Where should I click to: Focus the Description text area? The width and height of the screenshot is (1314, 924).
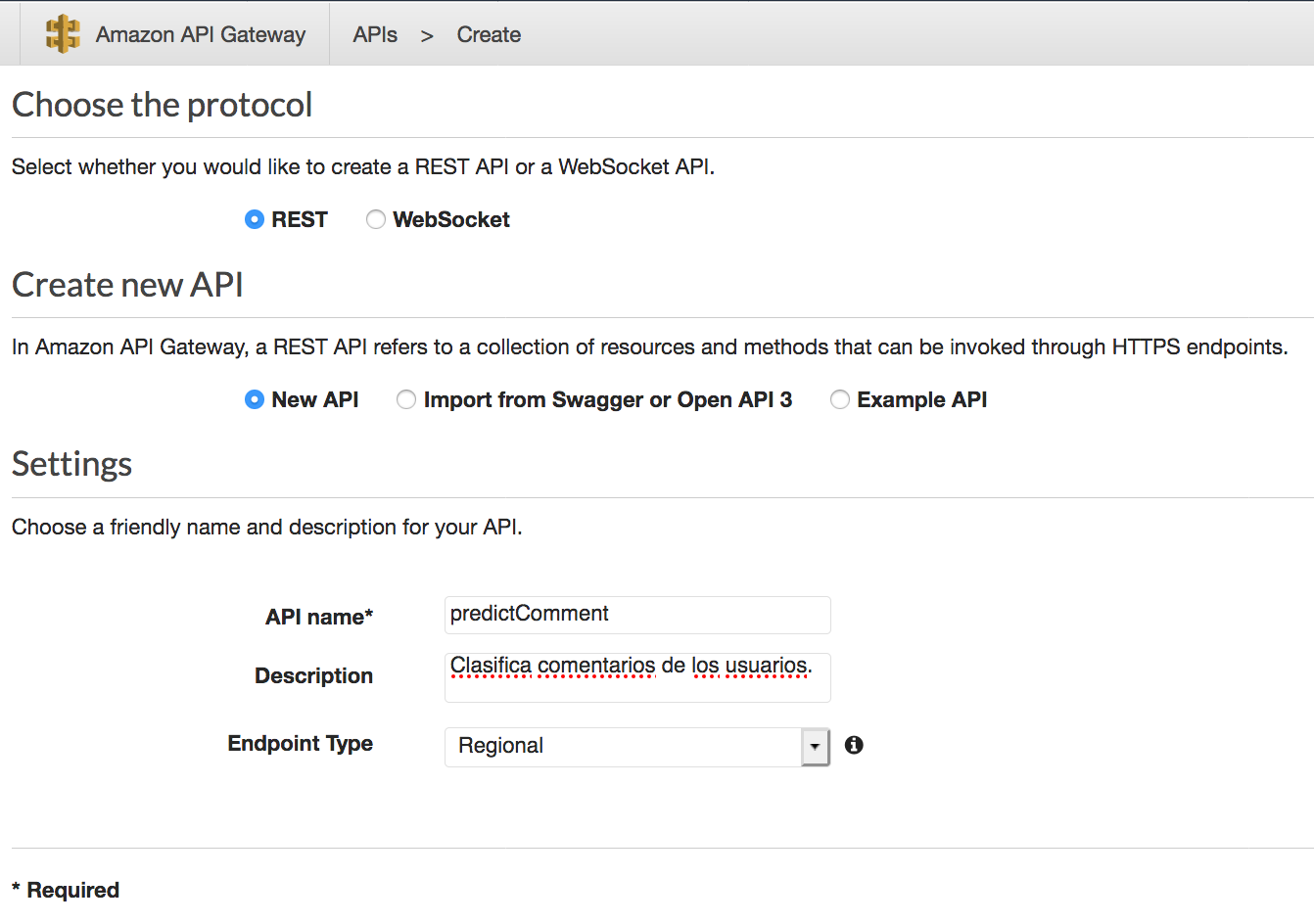point(637,677)
